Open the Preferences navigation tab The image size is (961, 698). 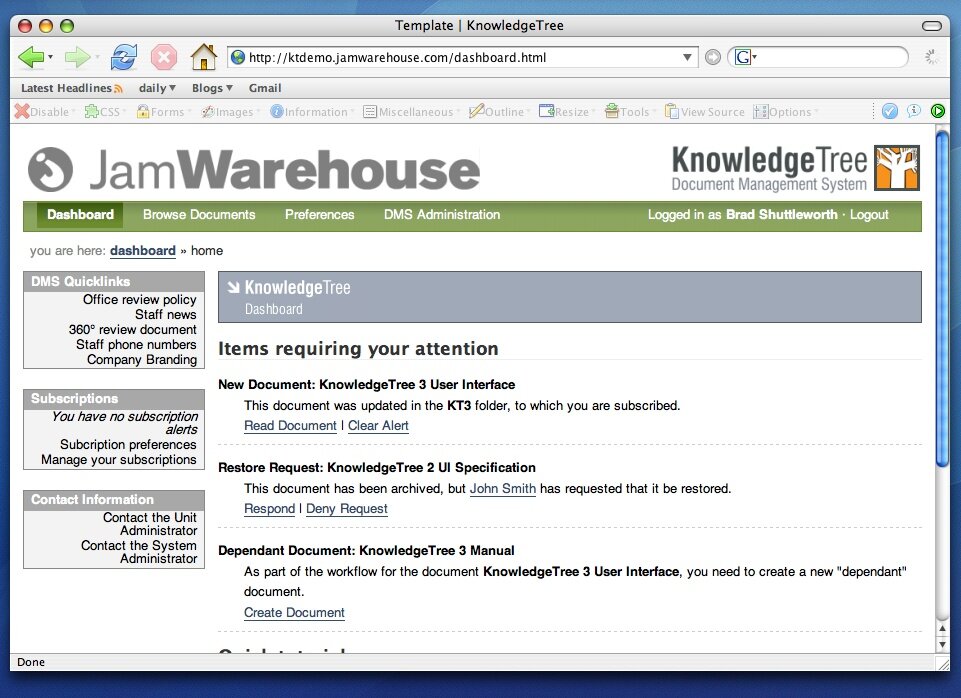coord(319,215)
